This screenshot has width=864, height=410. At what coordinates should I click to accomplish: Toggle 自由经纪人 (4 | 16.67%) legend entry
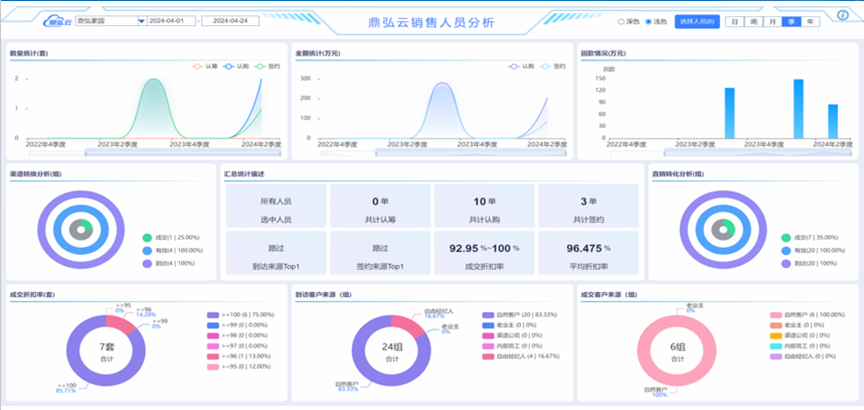coord(521,357)
